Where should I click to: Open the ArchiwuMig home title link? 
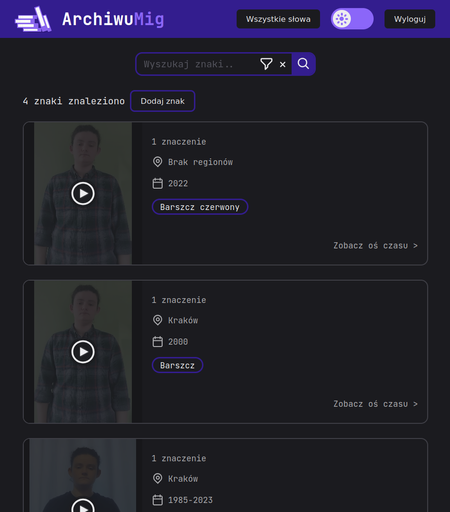point(113,19)
